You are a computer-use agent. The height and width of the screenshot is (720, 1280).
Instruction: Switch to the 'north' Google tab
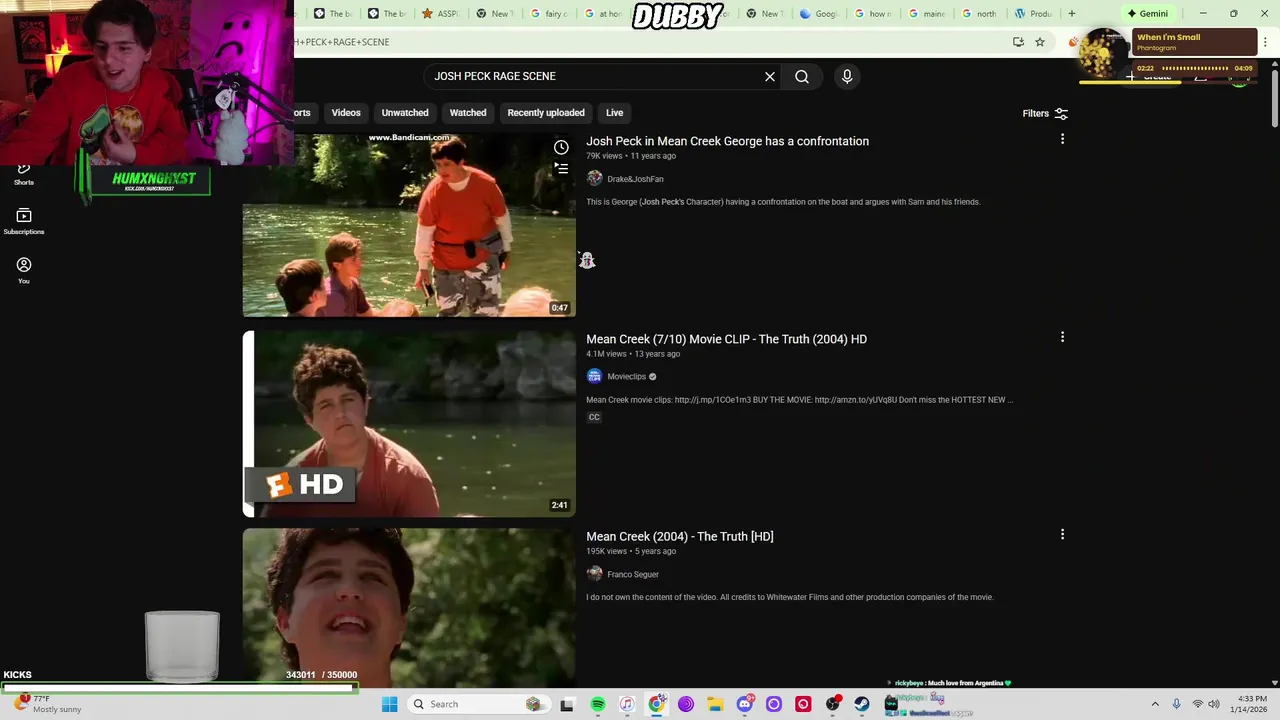[979, 14]
